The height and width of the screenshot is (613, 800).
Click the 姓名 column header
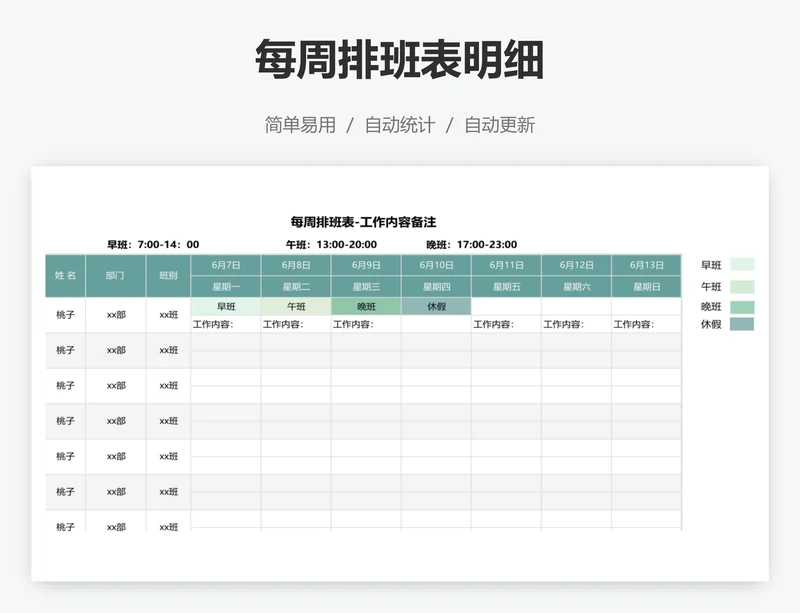(62, 273)
